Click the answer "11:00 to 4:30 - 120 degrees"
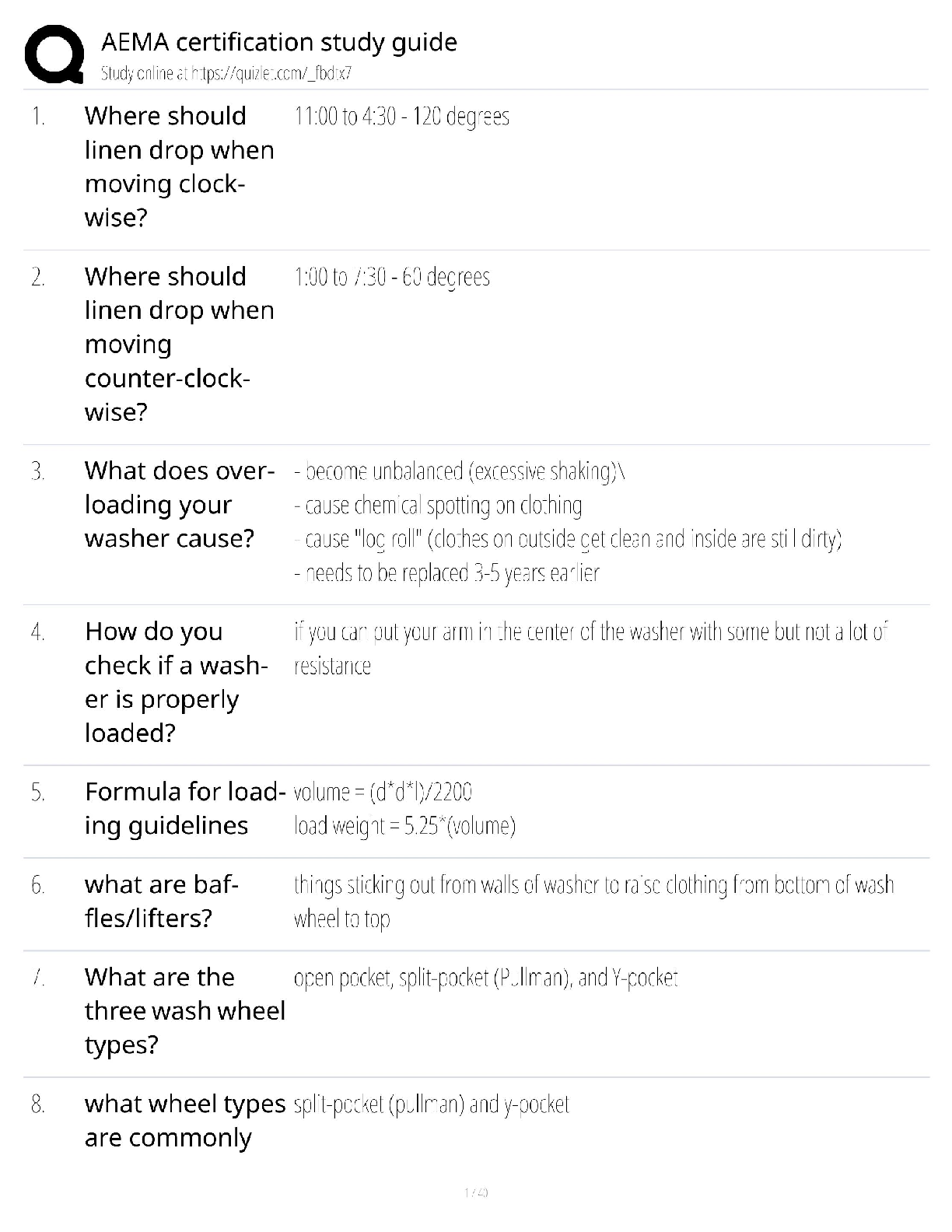Image resolution: width=952 pixels, height=1232 pixels. click(401, 117)
